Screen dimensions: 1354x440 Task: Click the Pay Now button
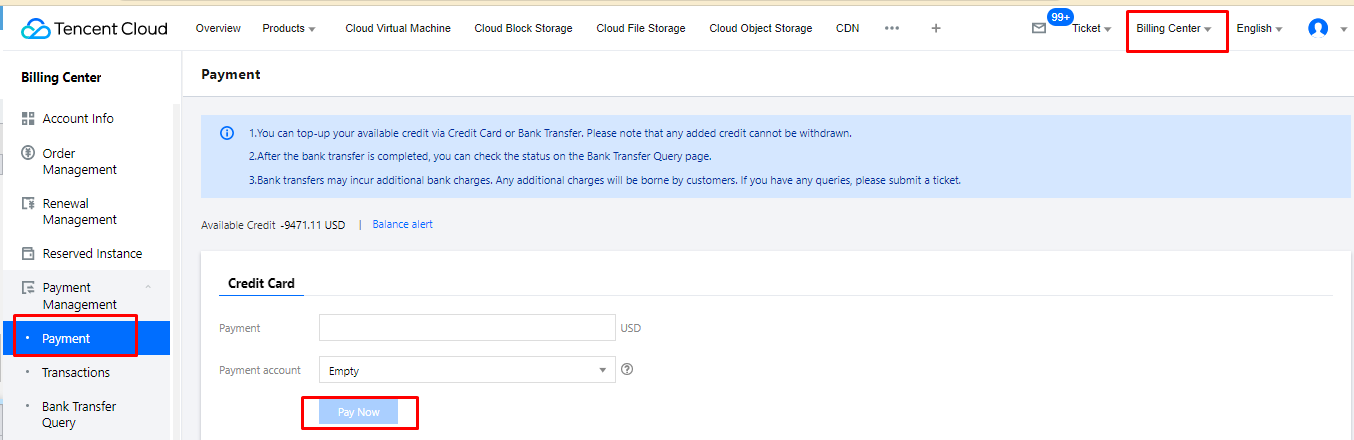pos(358,412)
